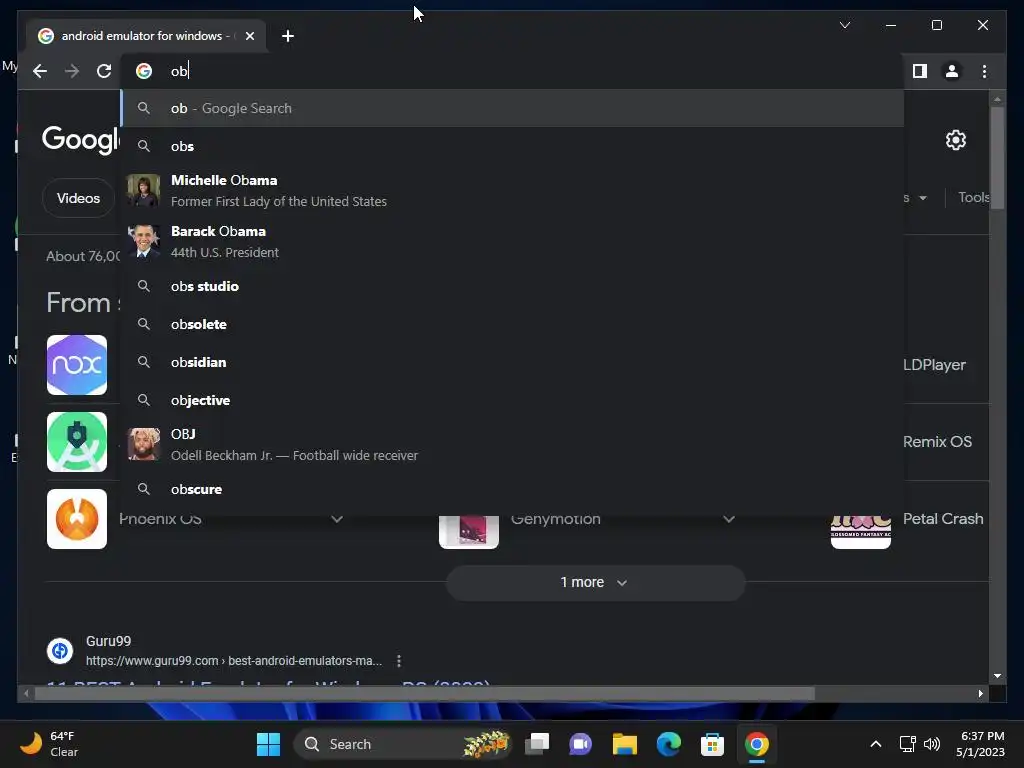This screenshot has width=1024, height=768.
Task: Open Task View on taskbar
Action: tap(537, 744)
